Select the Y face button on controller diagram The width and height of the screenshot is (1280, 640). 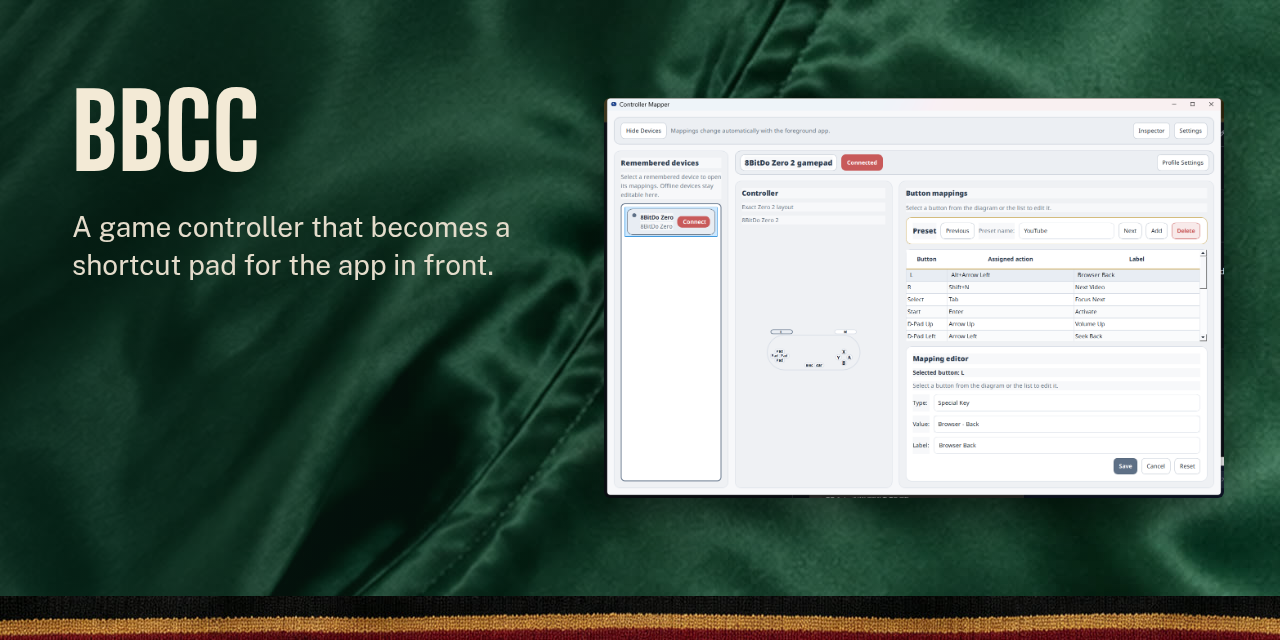(838, 358)
